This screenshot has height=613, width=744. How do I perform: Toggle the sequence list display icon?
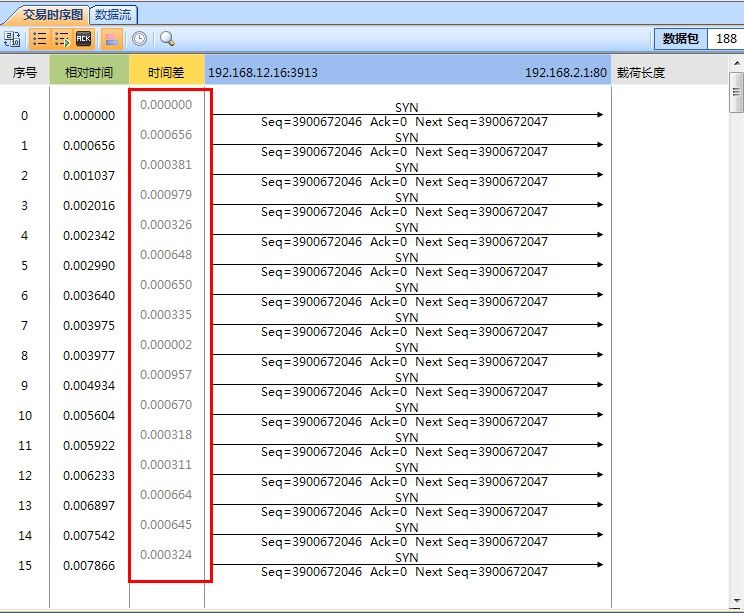[x=40, y=39]
